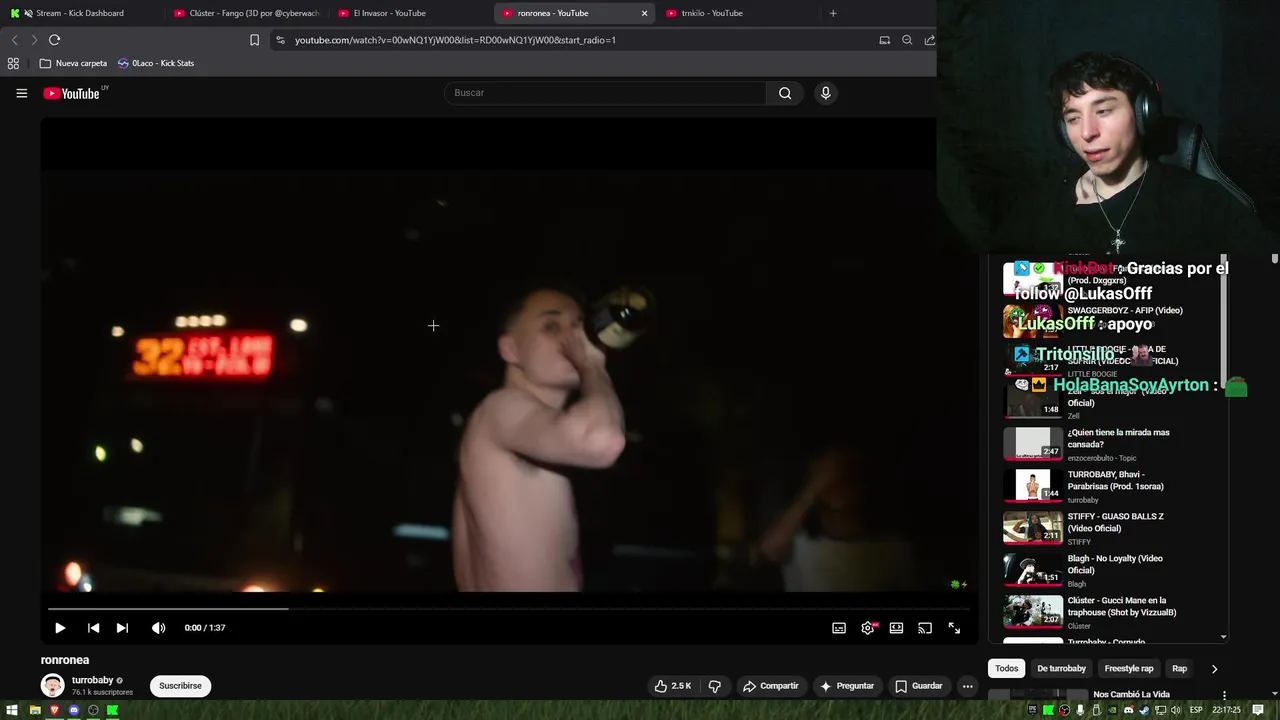Dislike the video

[714, 686]
